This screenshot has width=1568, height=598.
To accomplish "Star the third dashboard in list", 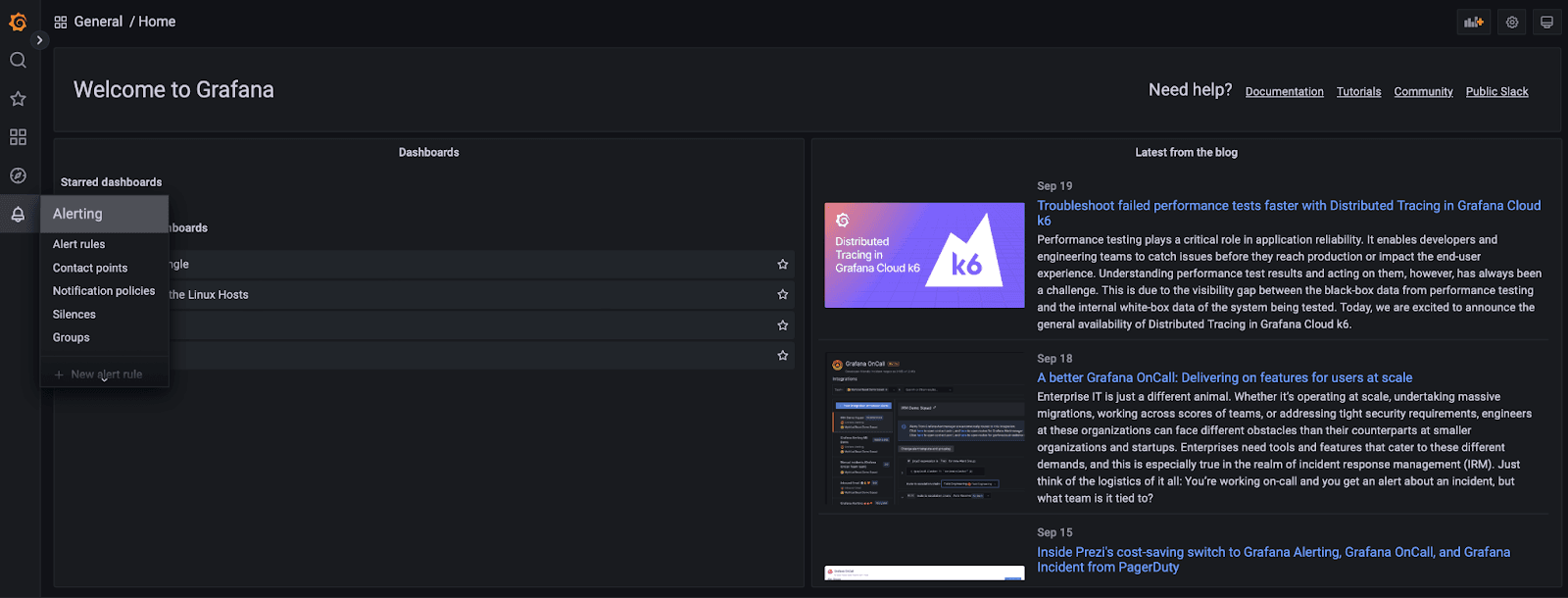I will [x=782, y=324].
